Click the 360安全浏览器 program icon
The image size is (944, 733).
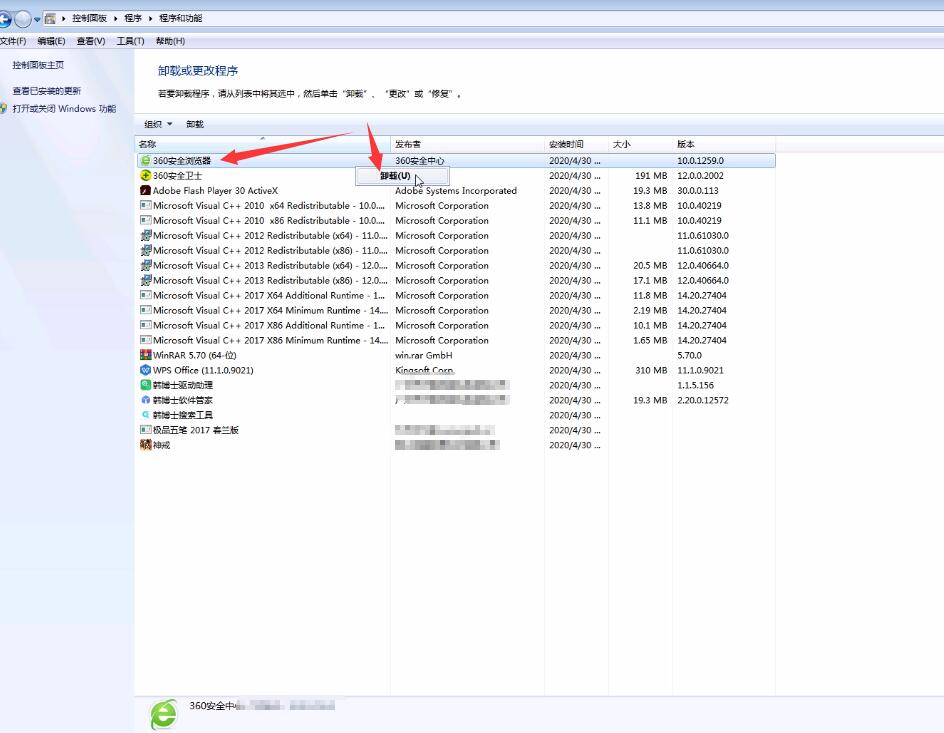(x=145, y=161)
